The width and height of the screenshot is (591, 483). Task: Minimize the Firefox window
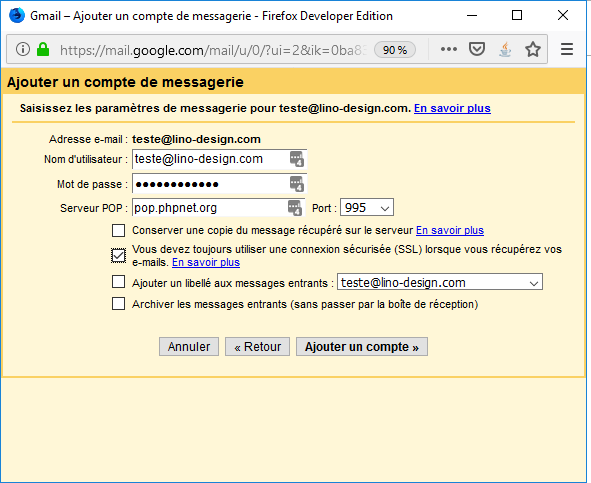[472, 15]
